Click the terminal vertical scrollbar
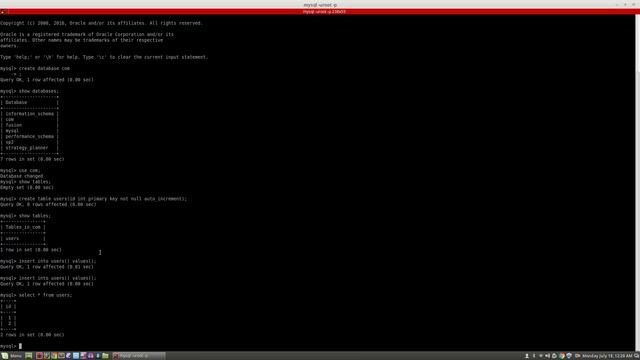The width and height of the screenshot is (640, 360). pyautogui.click(x=638, y=182)
